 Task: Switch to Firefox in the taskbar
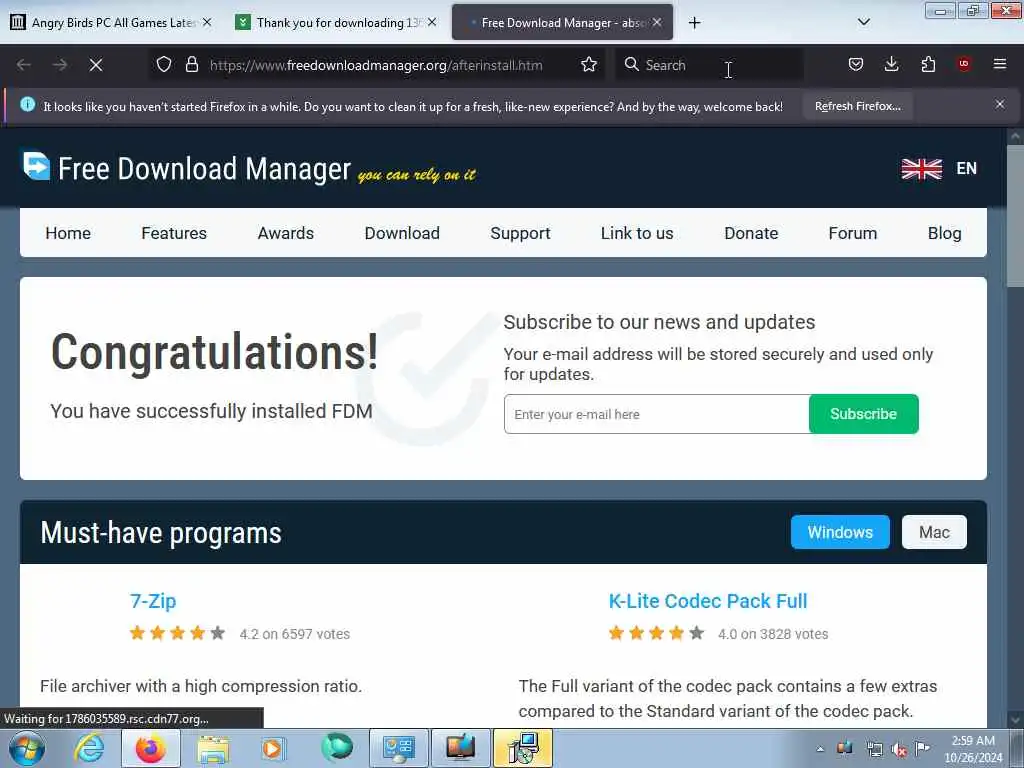click(150, 748)
